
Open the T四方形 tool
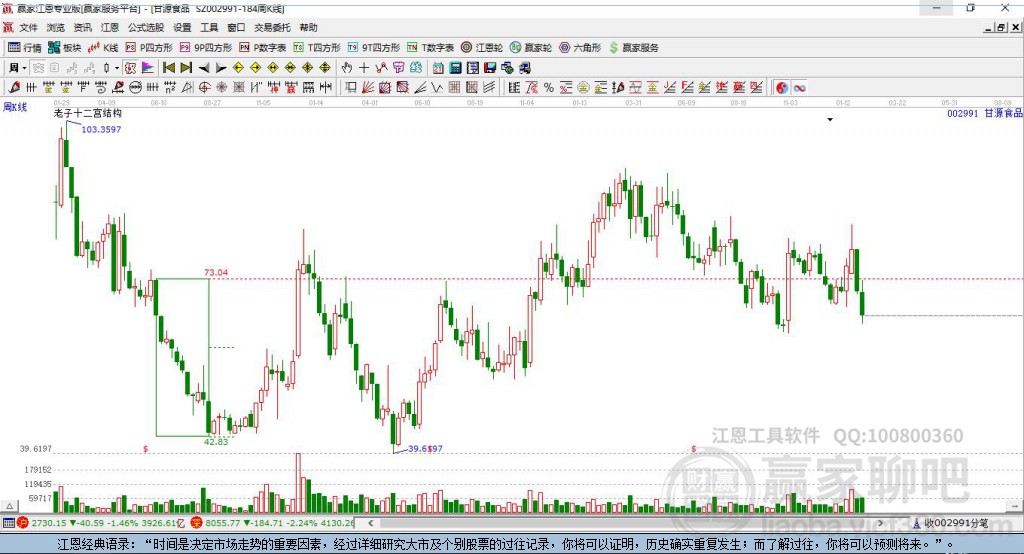(x=317, y=48)
